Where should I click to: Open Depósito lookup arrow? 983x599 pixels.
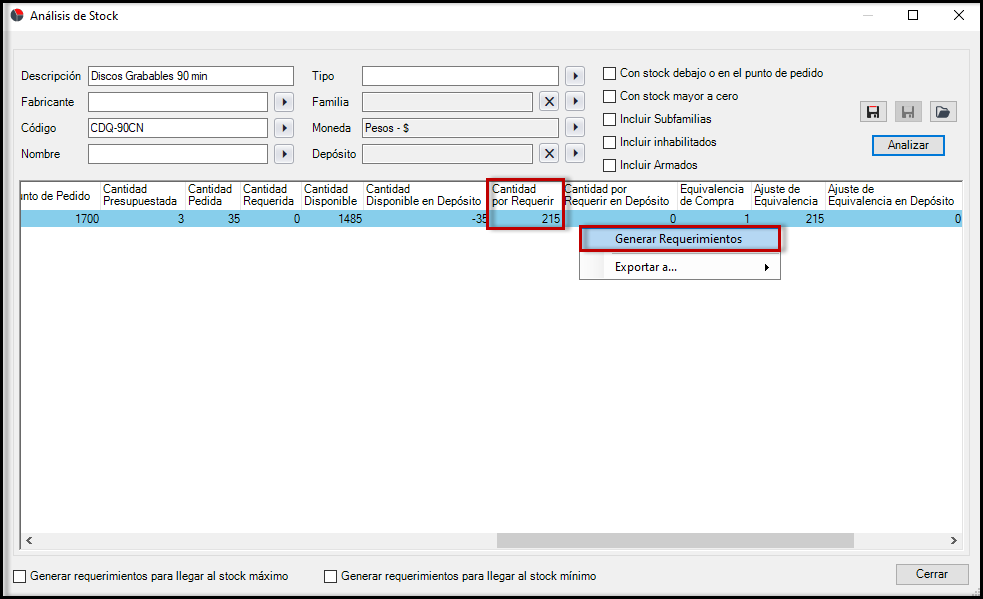tap(575, 154)
